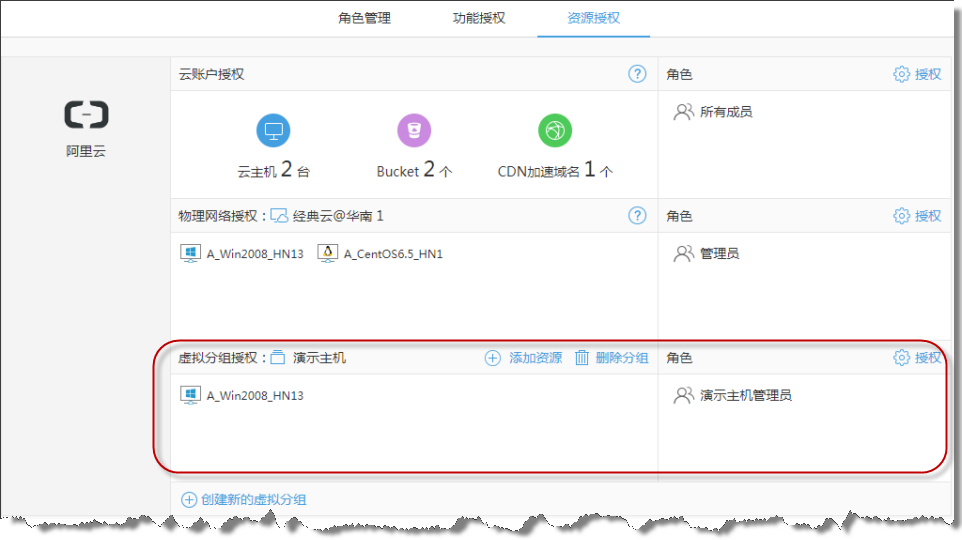Viewport: 962px width, 540px height.
Task: Switch to the 功能授权 tab
Action: (479, 18)
